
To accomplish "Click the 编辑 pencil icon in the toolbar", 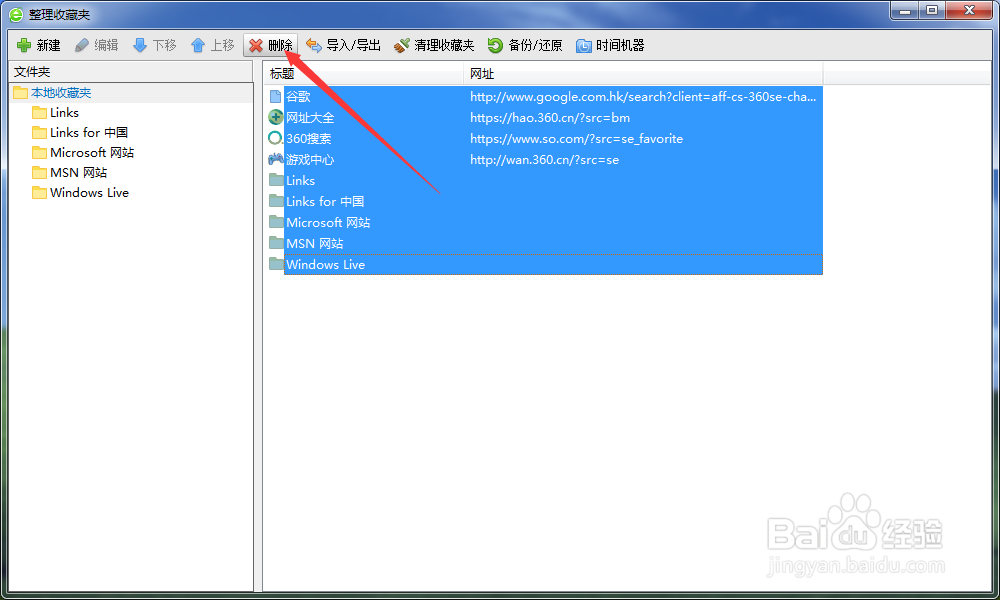I will [82, 45].
